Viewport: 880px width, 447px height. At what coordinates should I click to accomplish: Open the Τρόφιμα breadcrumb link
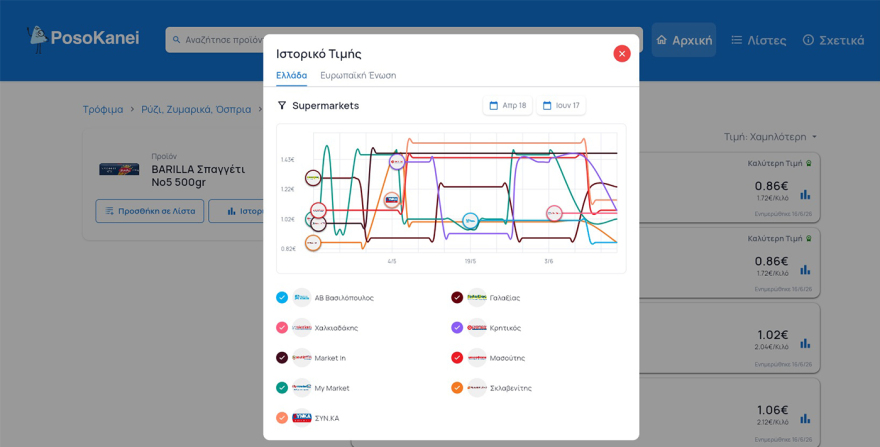click(x=103, y=110)
